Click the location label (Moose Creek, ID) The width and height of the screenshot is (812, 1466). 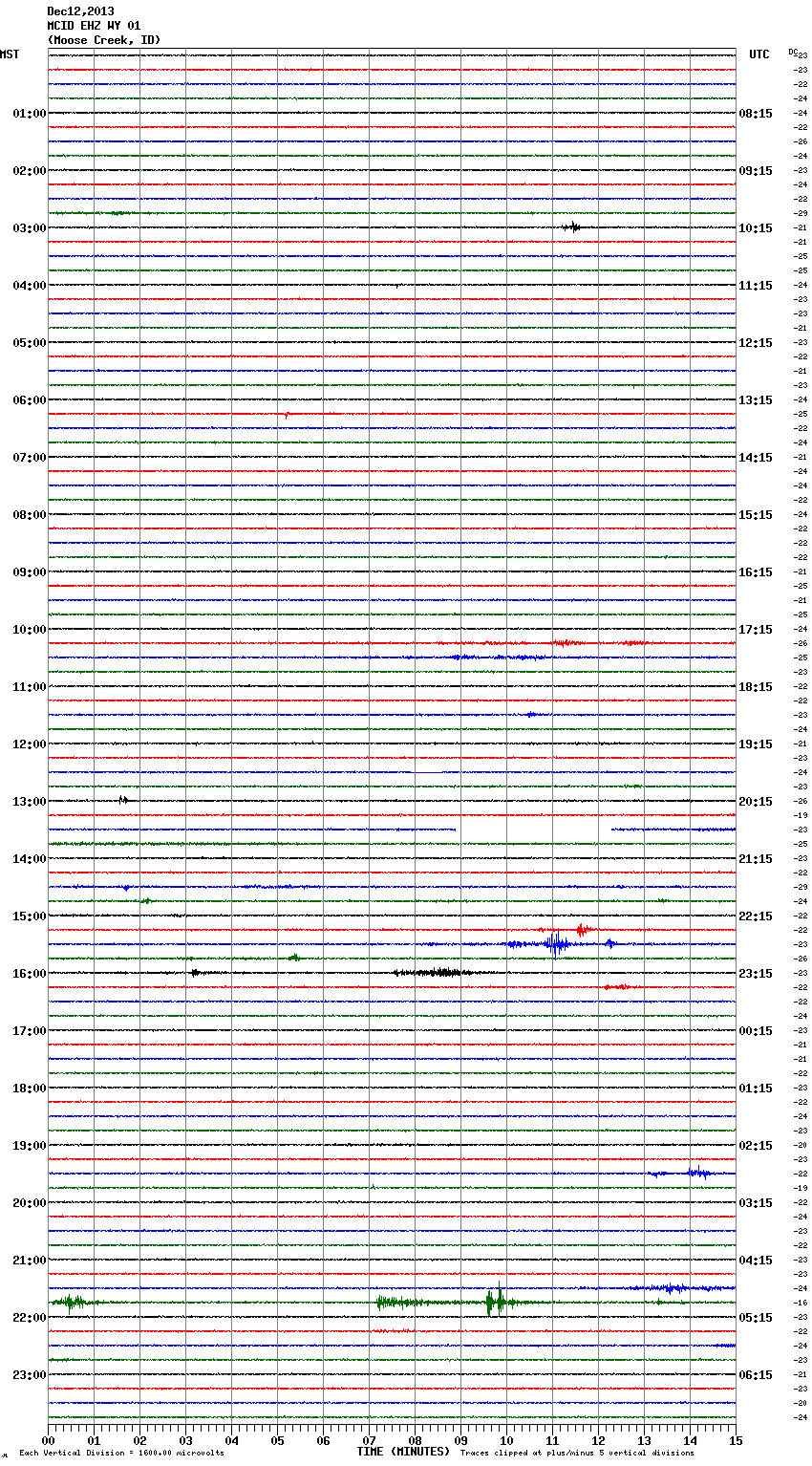click(104, 40)
